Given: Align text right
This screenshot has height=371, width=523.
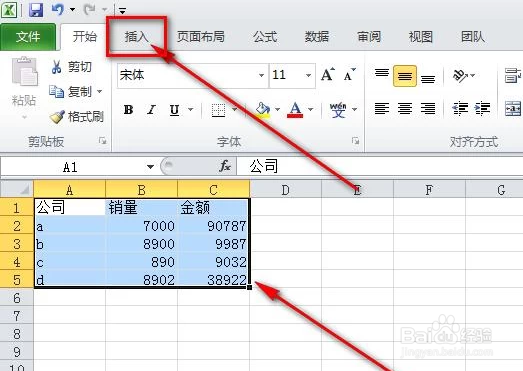Looking at the screenshot, I should click(428, 109).
